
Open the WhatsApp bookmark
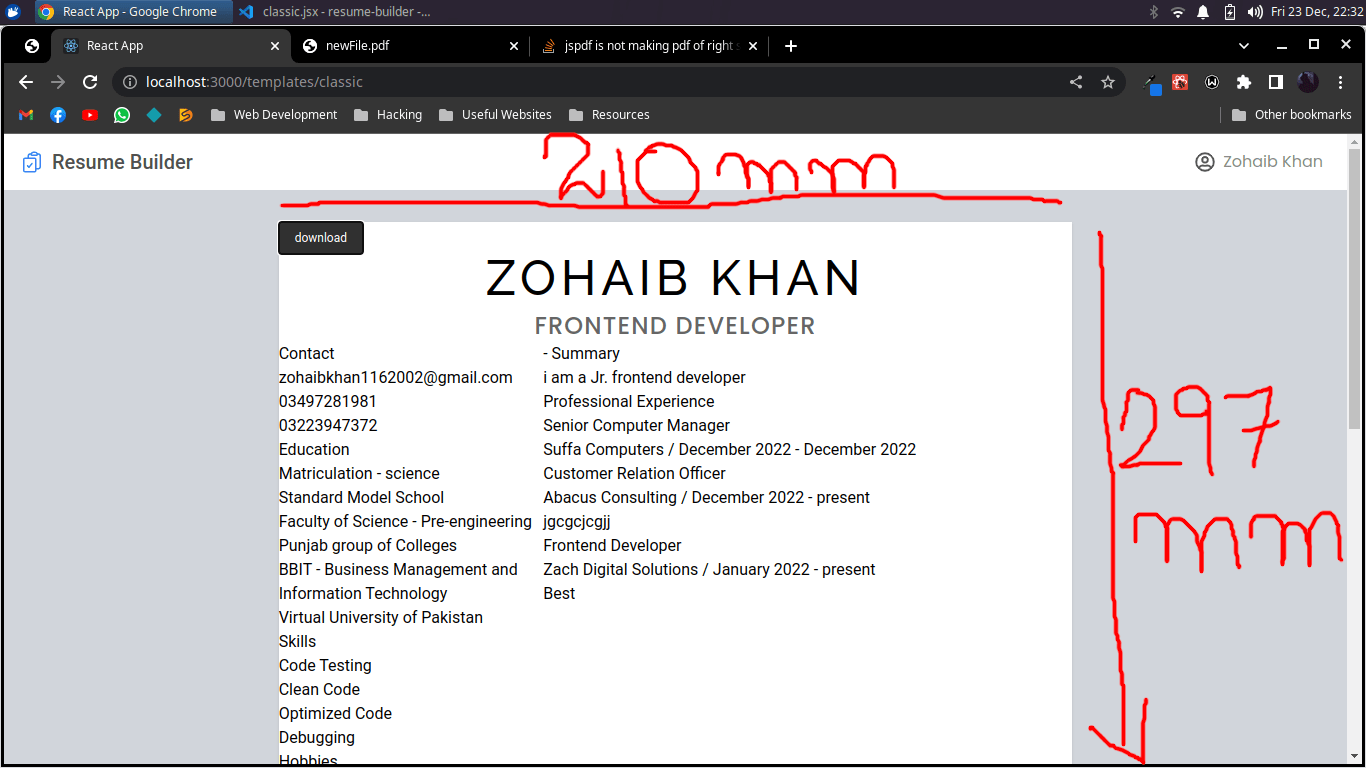coord(122,115)
